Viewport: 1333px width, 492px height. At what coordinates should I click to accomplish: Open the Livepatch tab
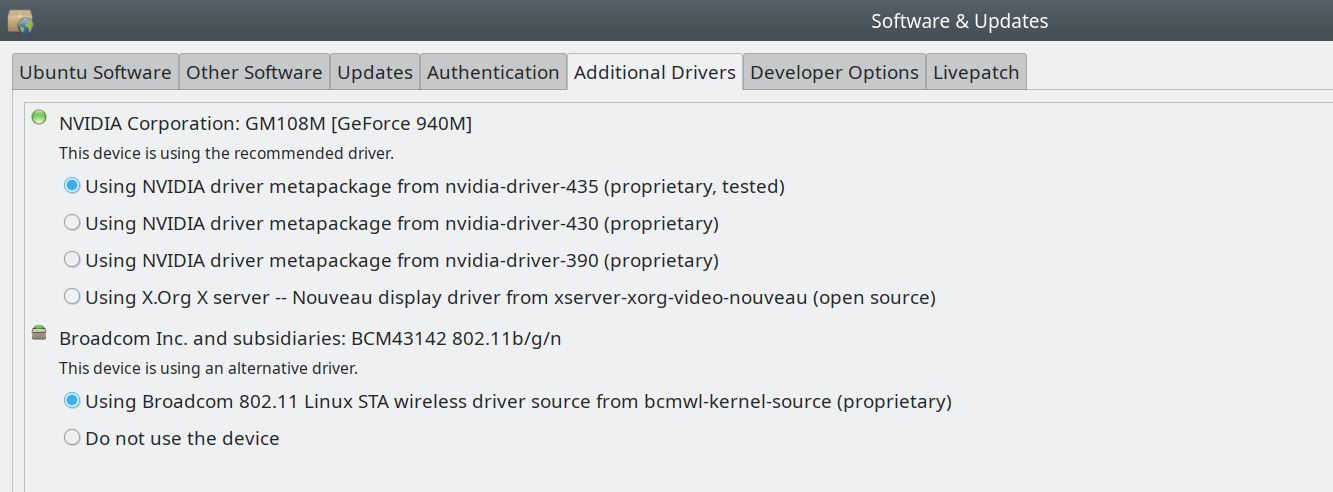(x=976, y=72)
